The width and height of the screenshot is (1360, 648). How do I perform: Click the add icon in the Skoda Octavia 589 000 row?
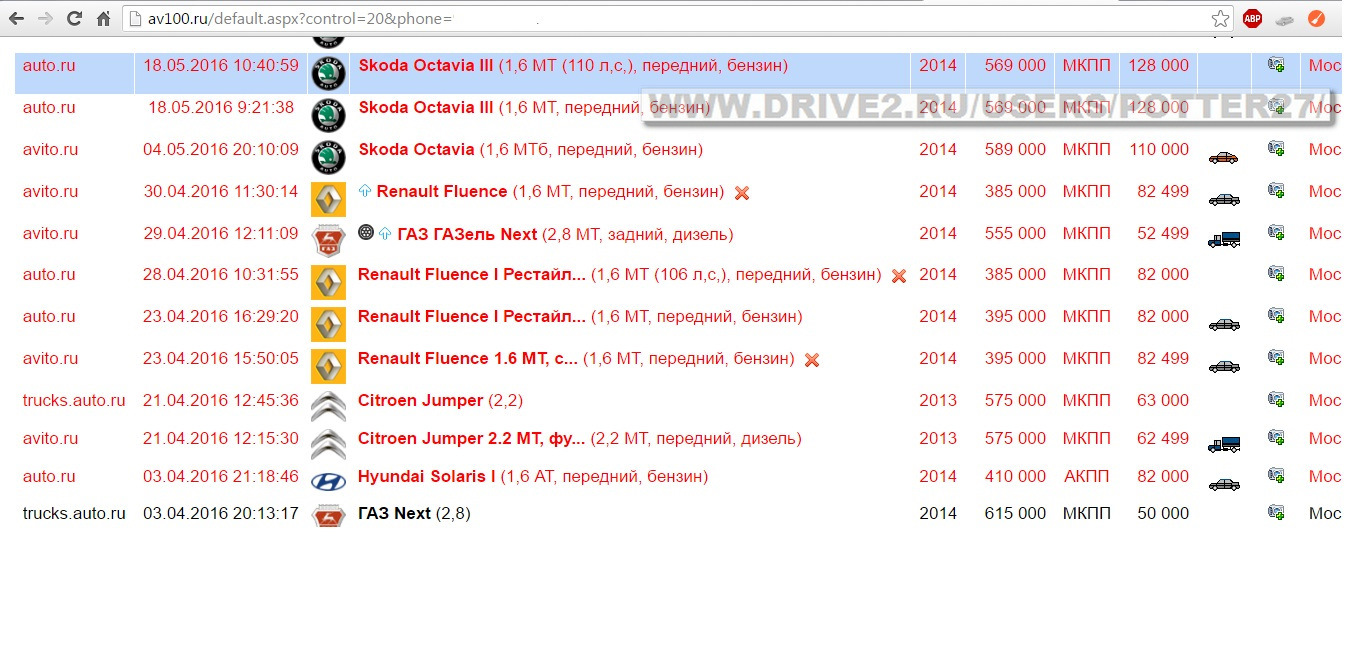coord(1276,148)
